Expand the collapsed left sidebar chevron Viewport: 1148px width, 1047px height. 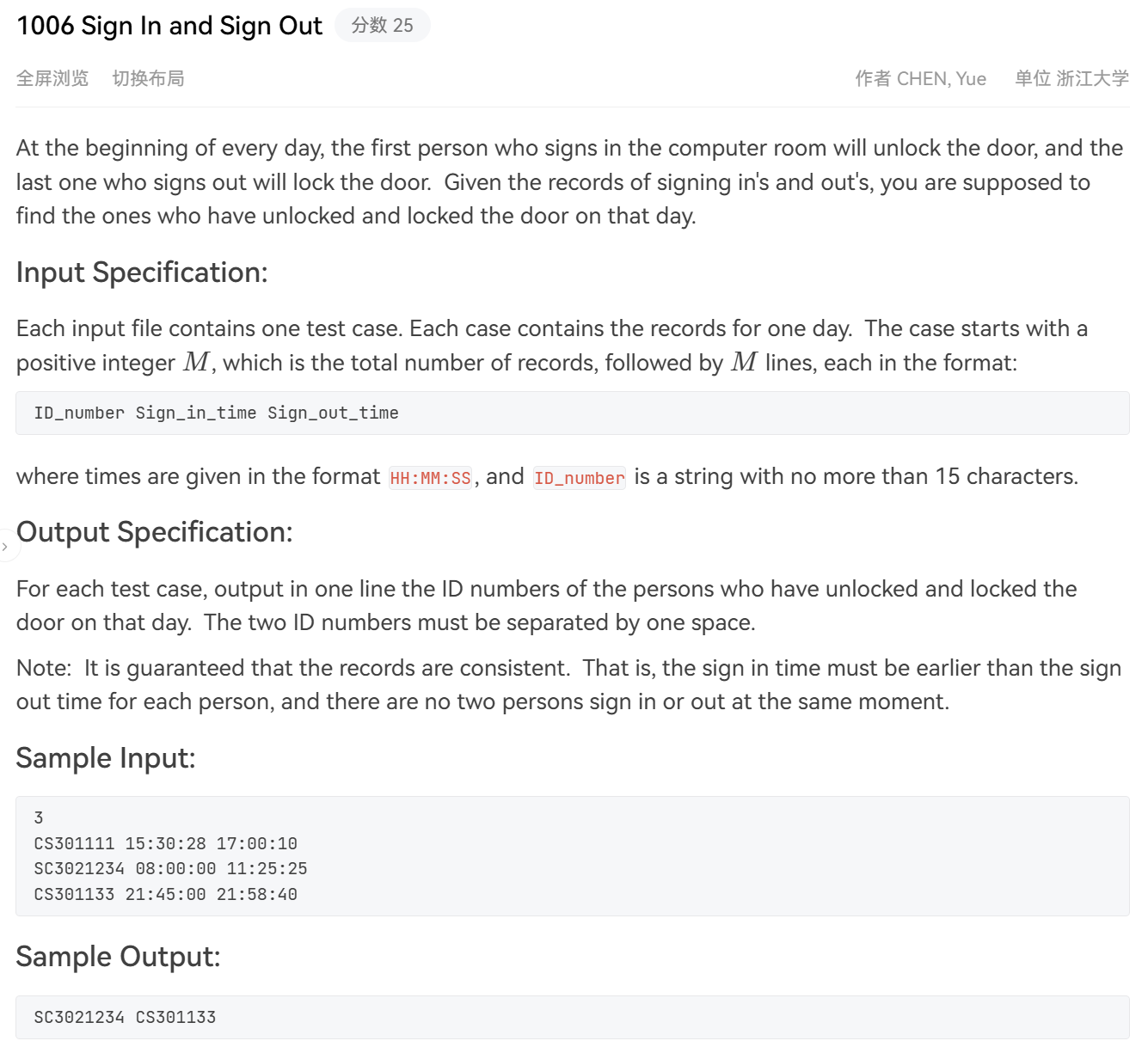(x=5, y=547)
